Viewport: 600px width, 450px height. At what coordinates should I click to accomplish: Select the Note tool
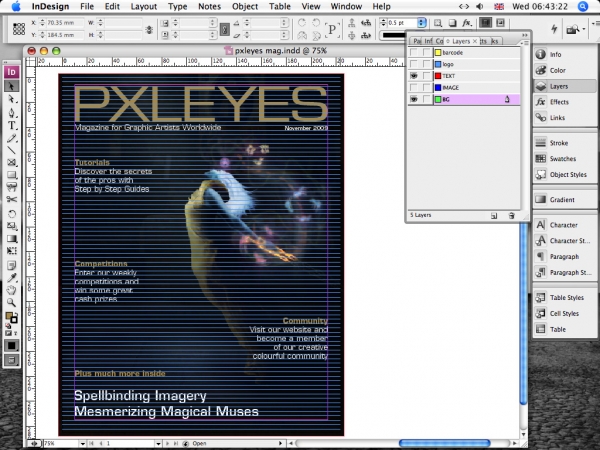tap(11, 265)
